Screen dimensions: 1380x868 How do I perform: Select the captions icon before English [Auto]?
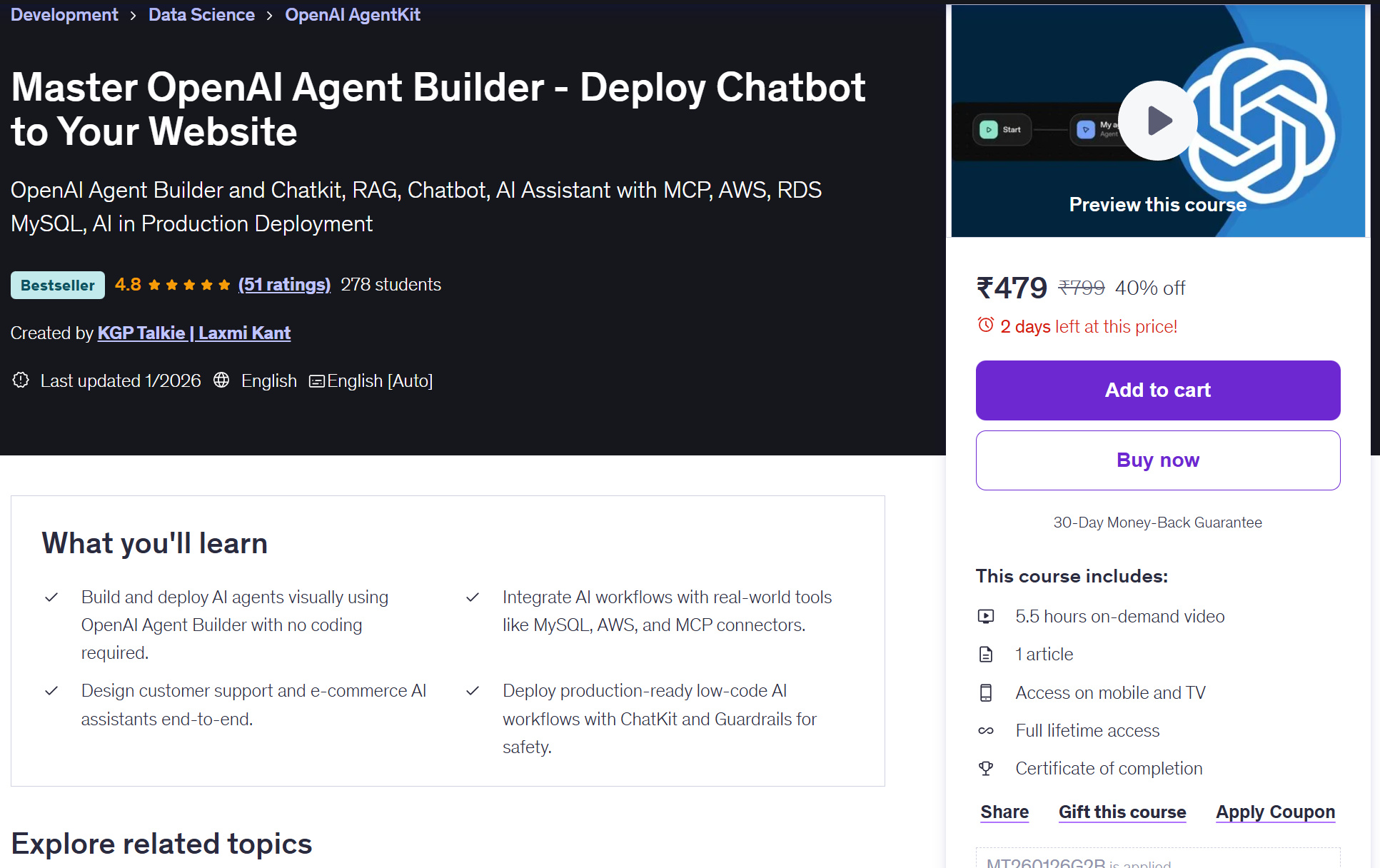pyautogui.click(x=316, y=380)
